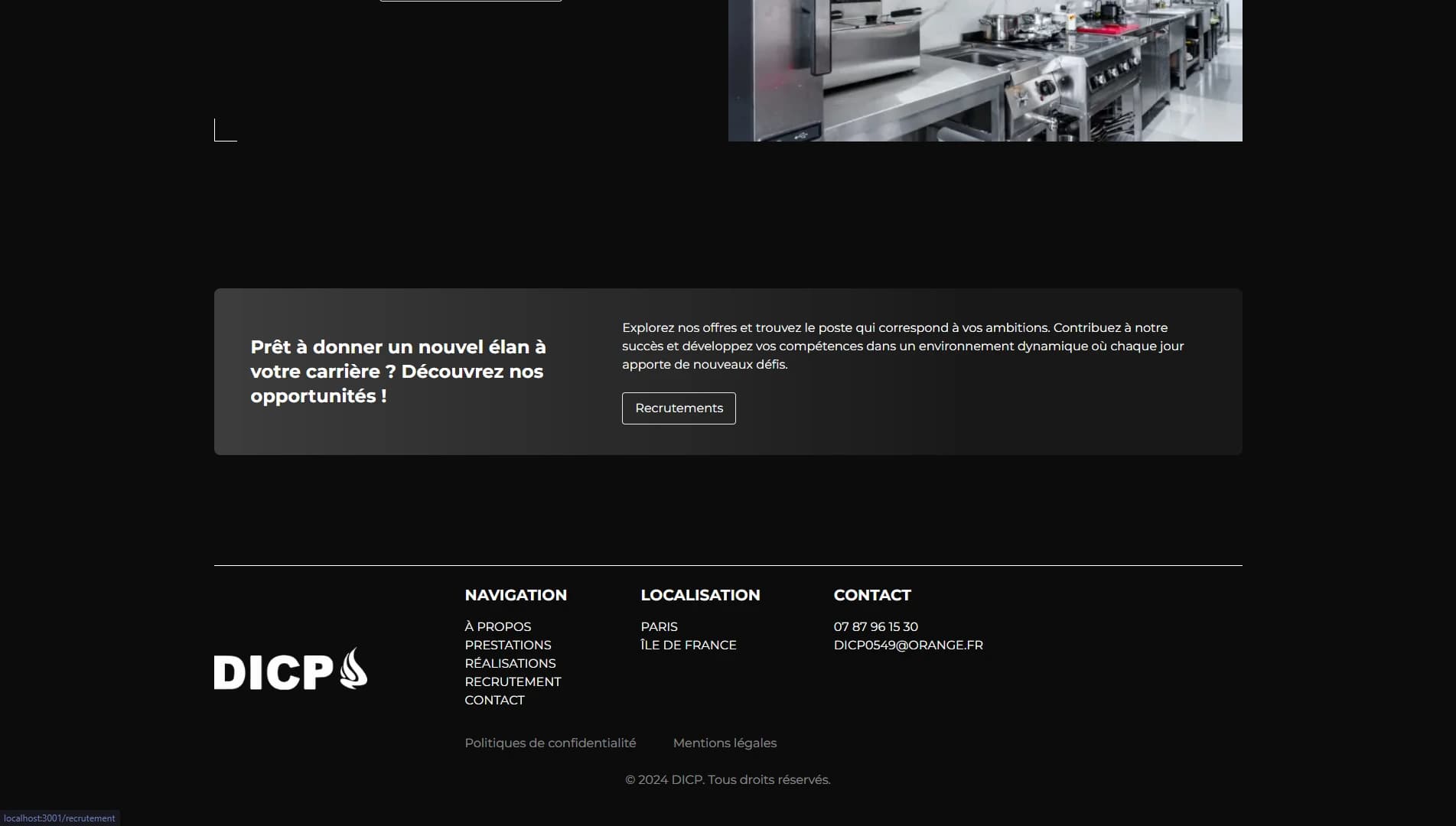Select the ÎLE DE FRANCE location
This screenshot has height=826, width=1456.
(x=688, y=645)
